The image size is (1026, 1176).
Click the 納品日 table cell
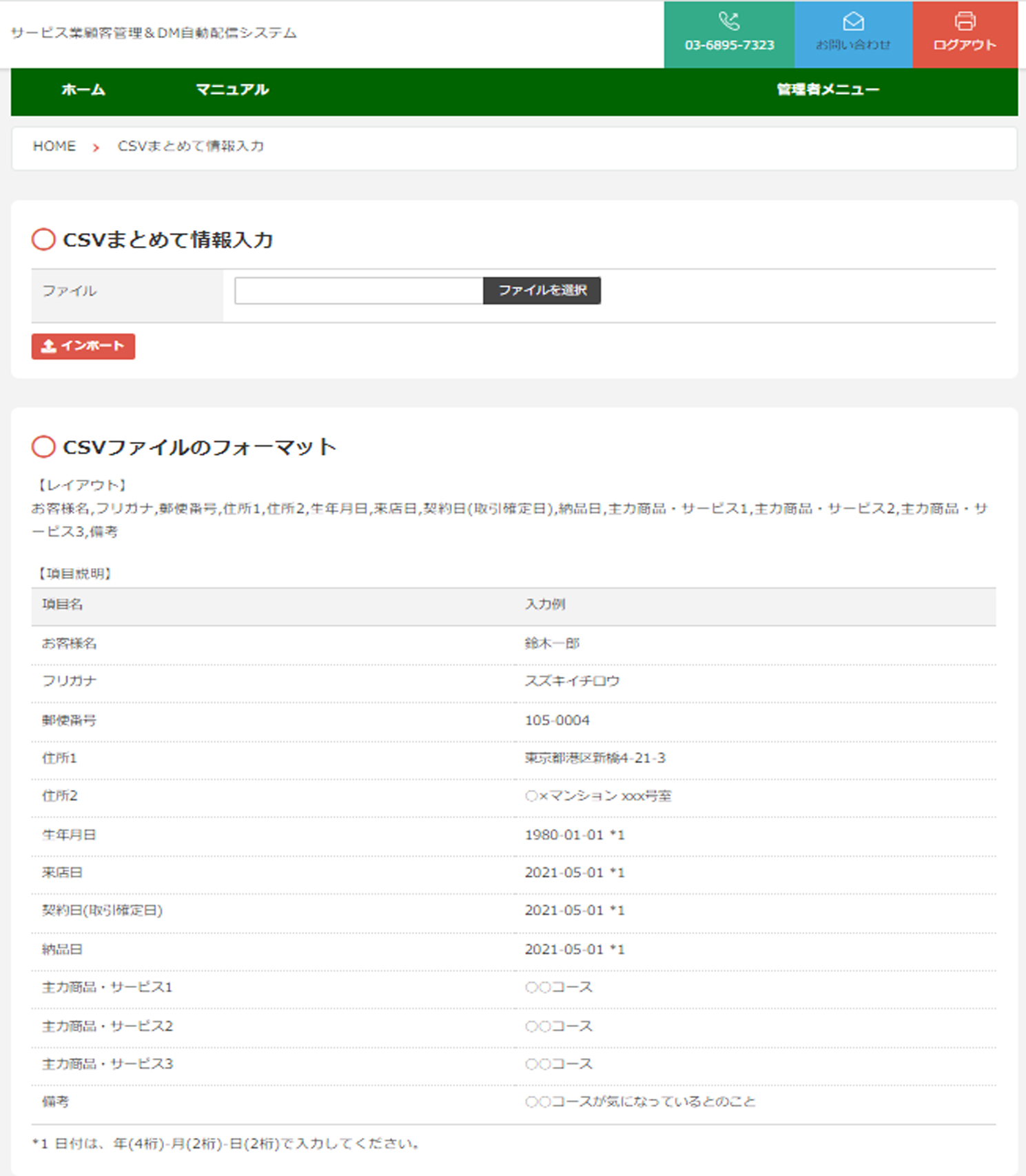[63, 950]
